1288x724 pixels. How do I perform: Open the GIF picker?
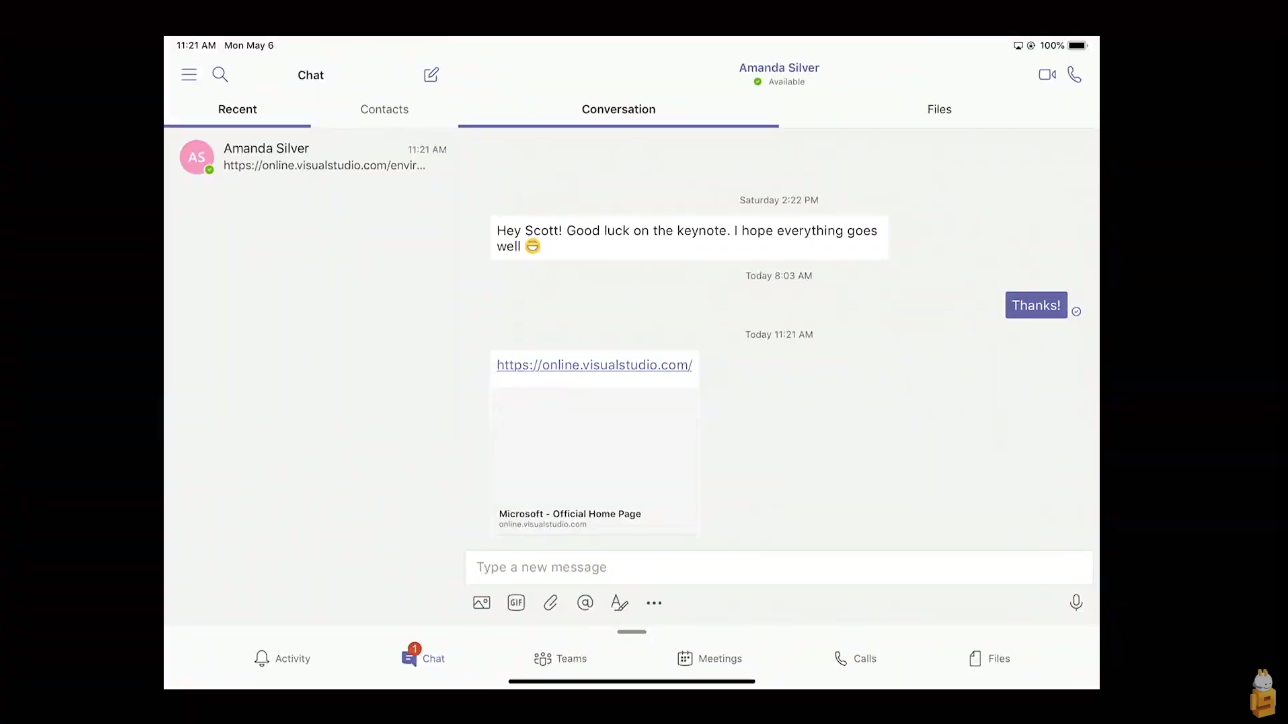(516, 603)
